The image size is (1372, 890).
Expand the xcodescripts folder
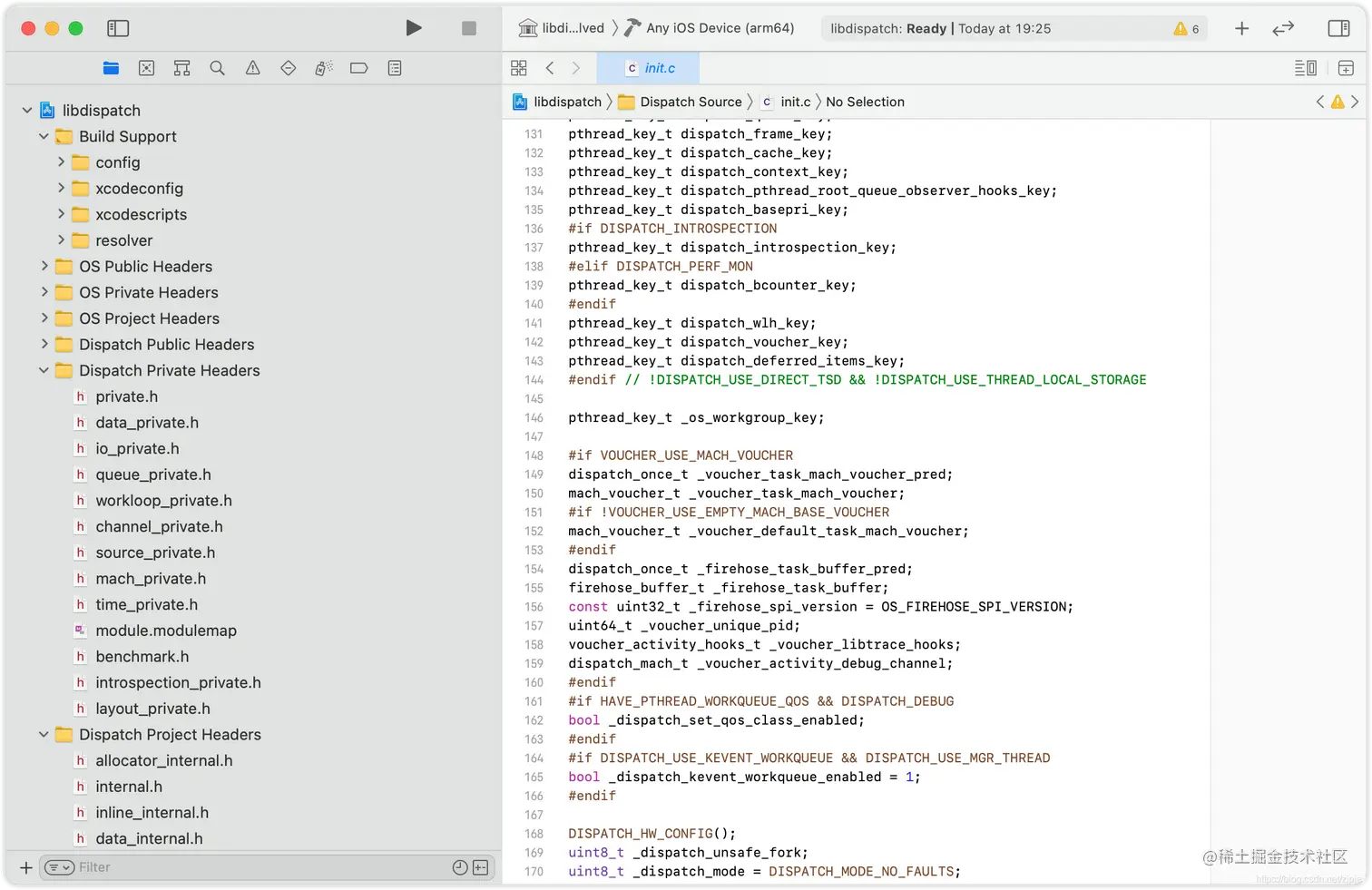point(61,214)
